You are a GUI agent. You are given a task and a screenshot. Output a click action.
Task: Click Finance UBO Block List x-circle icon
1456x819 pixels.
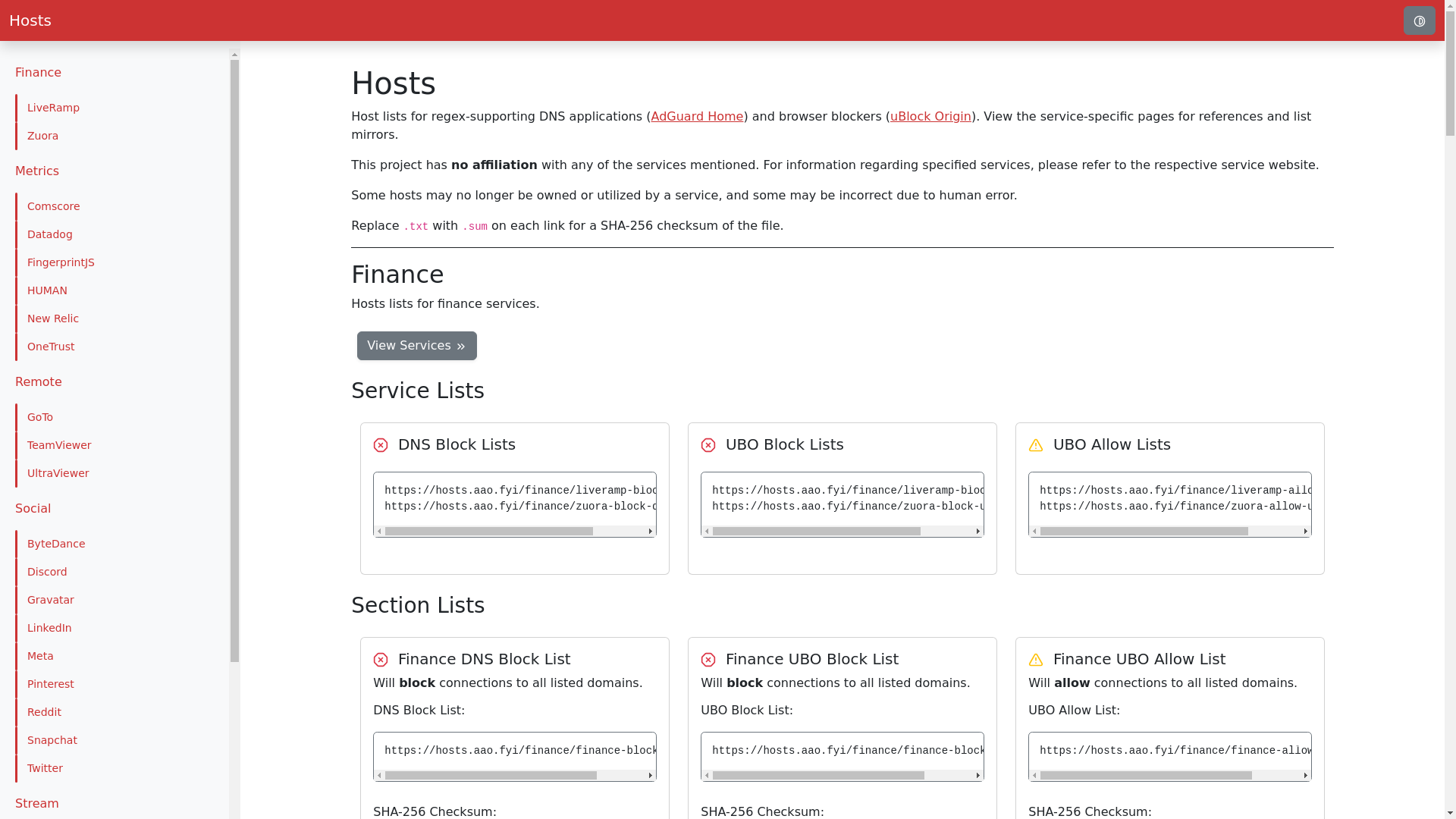pyautogui.click(x=708, y=660)
